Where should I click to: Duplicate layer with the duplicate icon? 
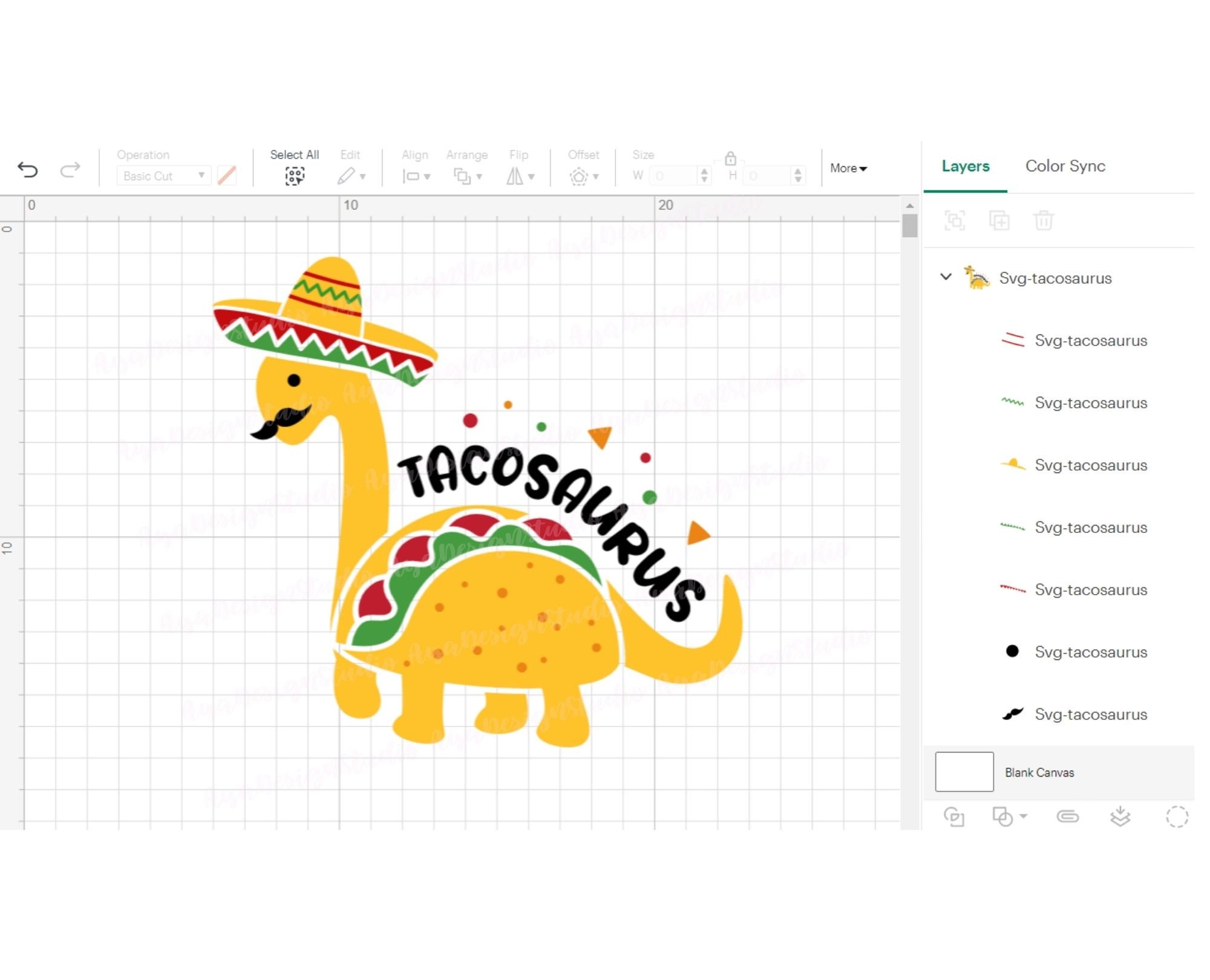(x=999, y=220)
